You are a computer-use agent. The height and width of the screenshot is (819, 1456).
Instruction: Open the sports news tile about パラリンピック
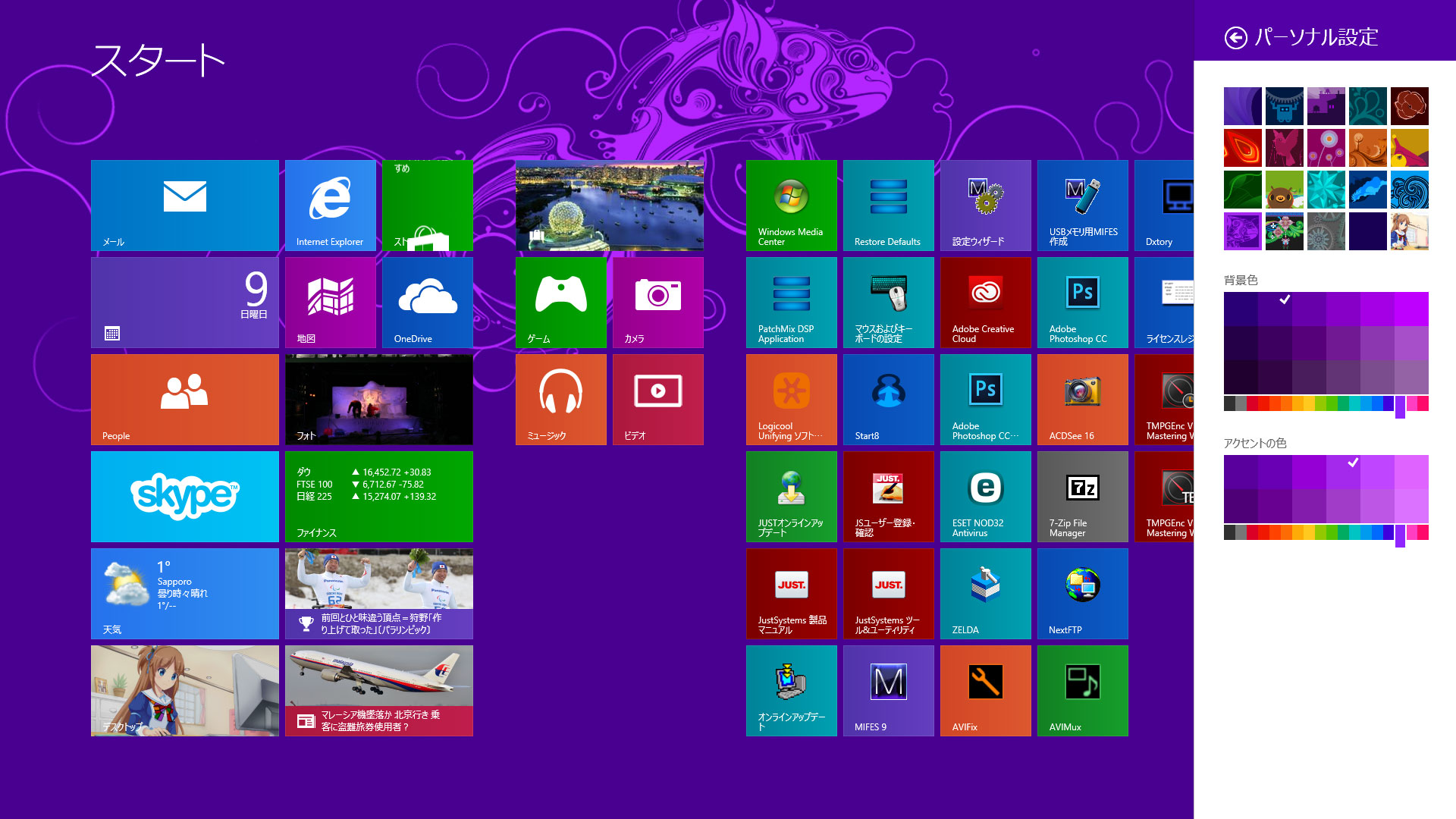click(x=379, y=594)
